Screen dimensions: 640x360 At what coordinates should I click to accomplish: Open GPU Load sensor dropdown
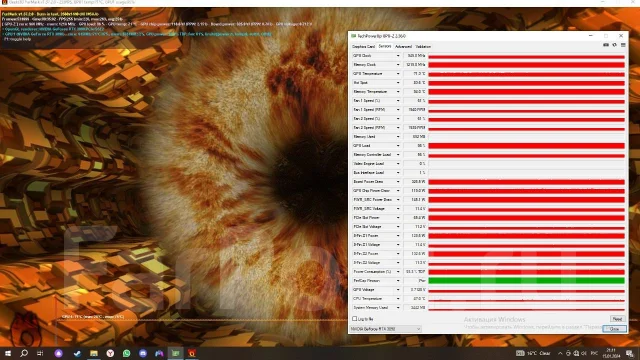pos(398,145)
